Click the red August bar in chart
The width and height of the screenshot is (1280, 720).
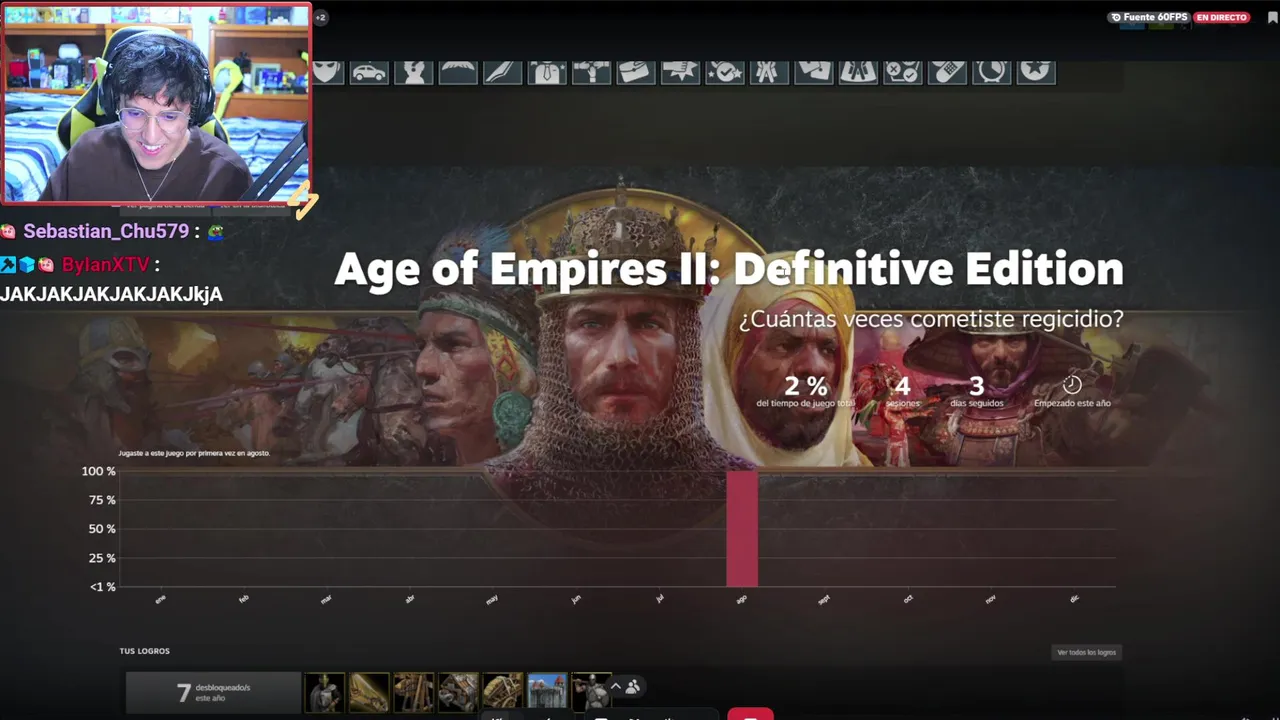coord(742,529)
